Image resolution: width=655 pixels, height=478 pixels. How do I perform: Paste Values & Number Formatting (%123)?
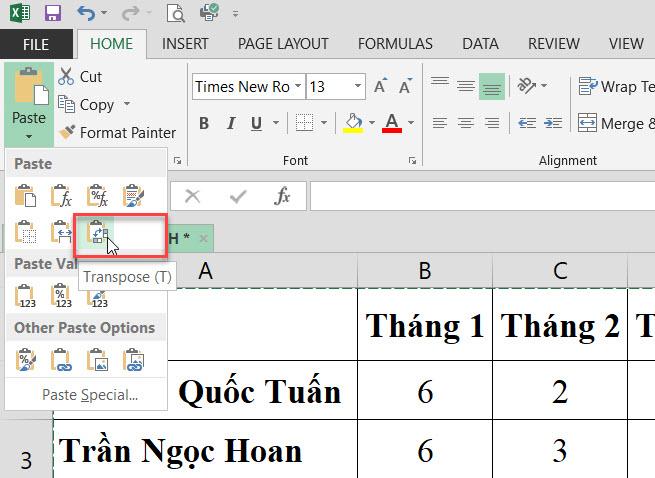61,296
